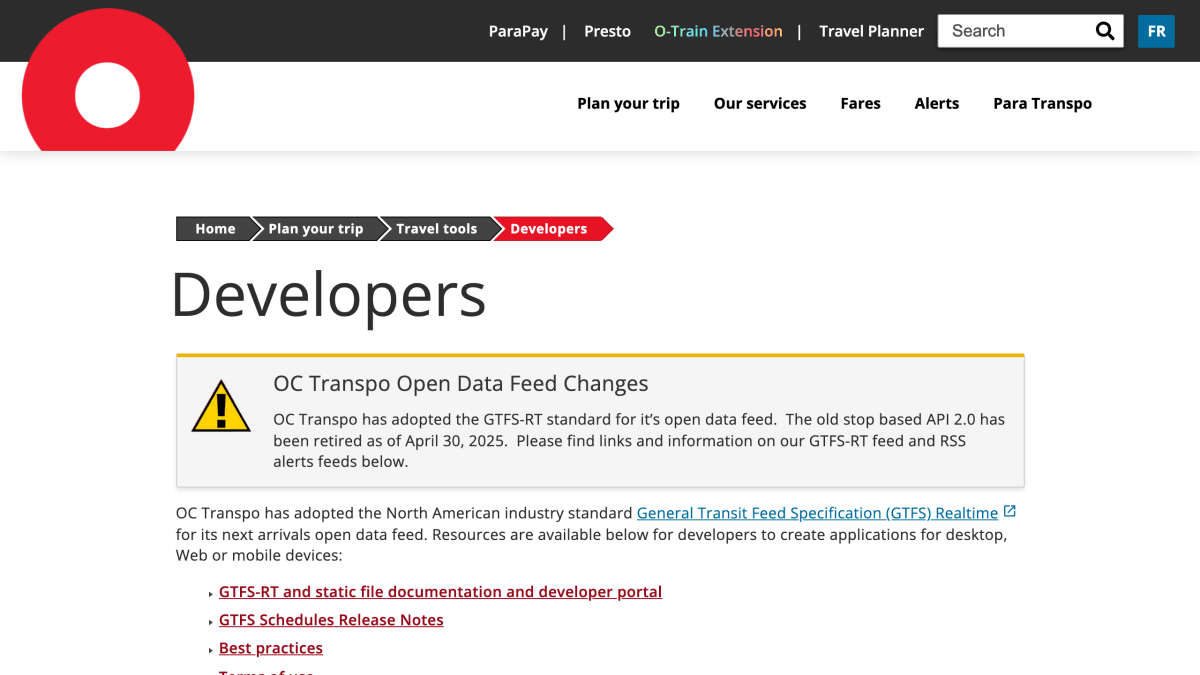This screenshot has width=1200, height=675.
Task: Click the Developers page heading
Action: point(329,295)
